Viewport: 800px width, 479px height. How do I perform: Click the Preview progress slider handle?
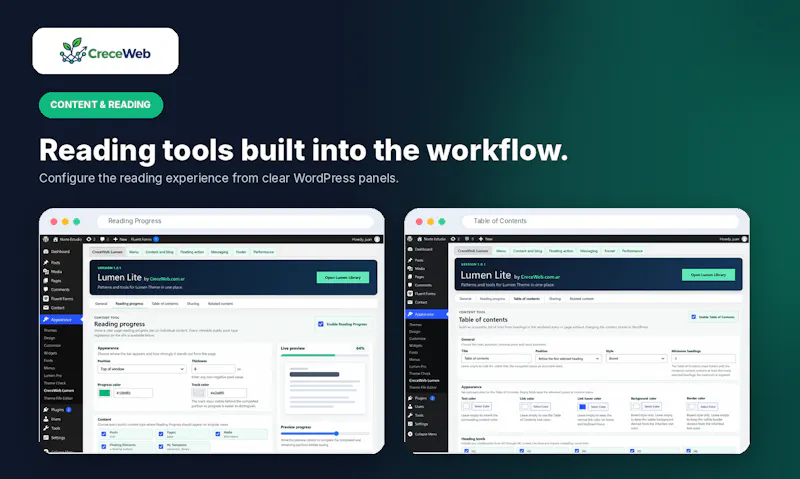pos(336,434)
